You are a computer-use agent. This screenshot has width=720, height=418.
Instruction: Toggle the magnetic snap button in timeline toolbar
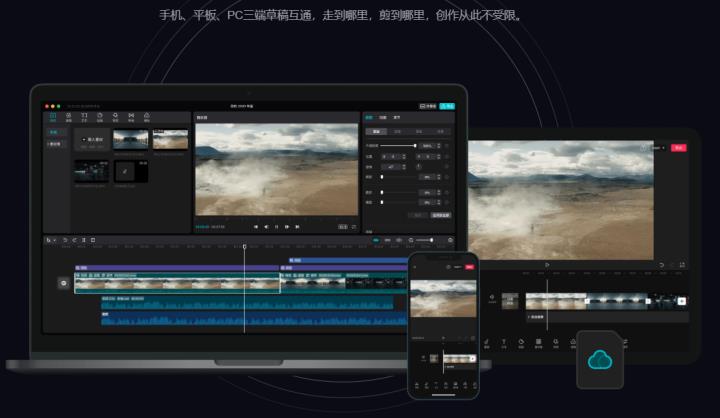(376, 240)
